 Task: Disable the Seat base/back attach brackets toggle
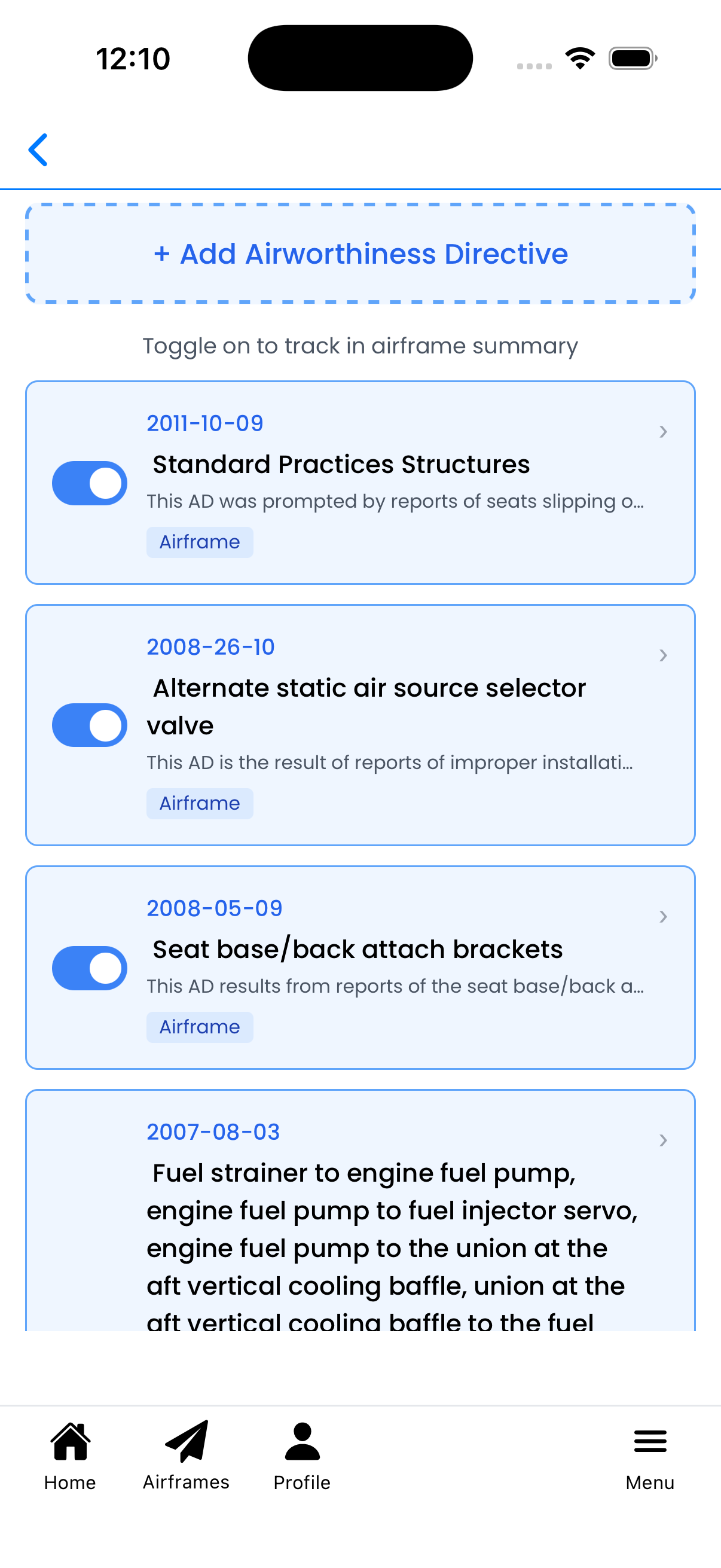[x=90, y=968]
